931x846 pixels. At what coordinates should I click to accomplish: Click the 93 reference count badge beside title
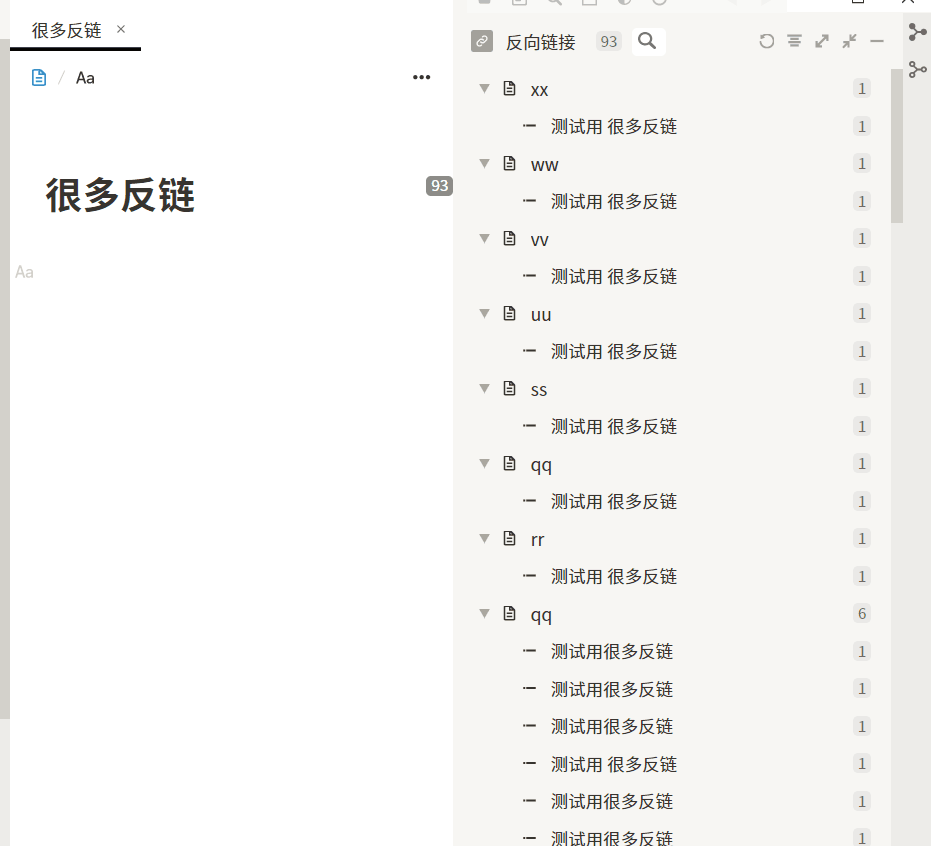coord(439,186)
